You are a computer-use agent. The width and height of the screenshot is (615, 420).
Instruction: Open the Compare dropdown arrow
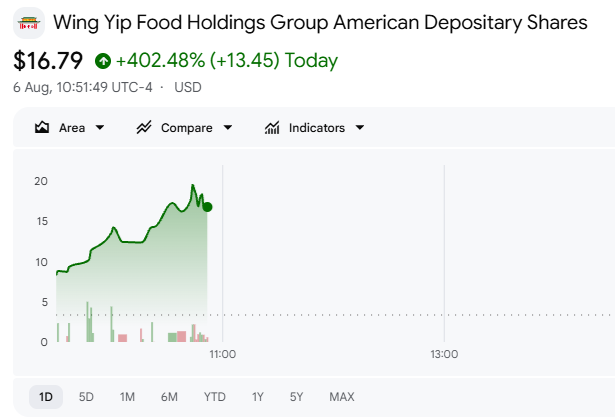[x=227, y=127]
